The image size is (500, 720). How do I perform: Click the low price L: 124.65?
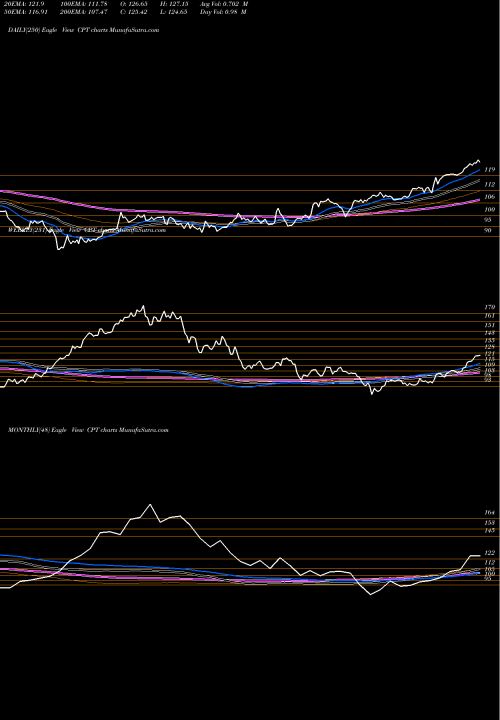coord(175,12)
